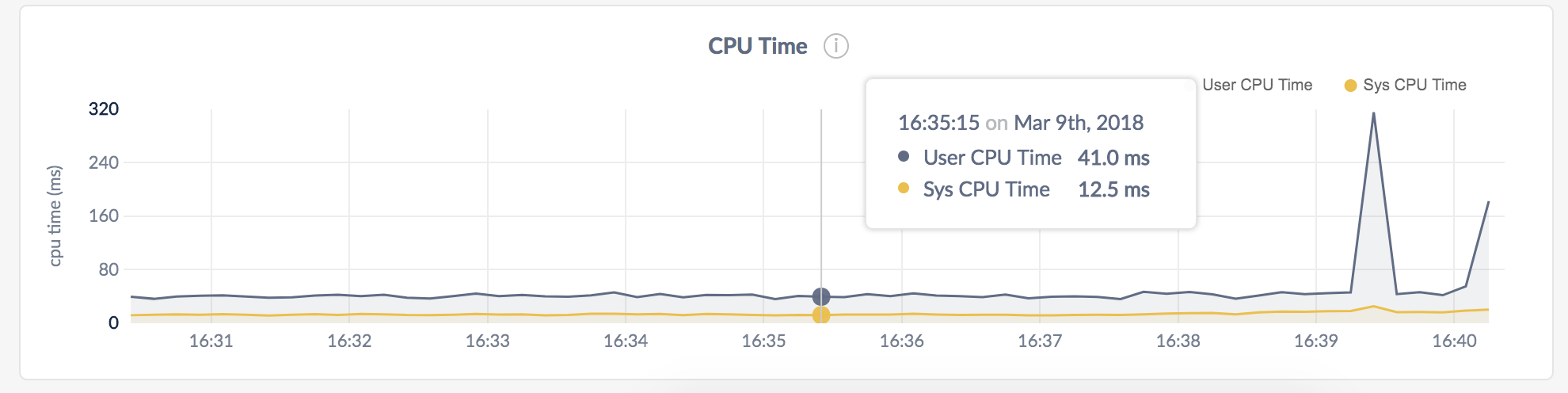Select yellow Sys CPU data point marker

(x=821, y=315)
